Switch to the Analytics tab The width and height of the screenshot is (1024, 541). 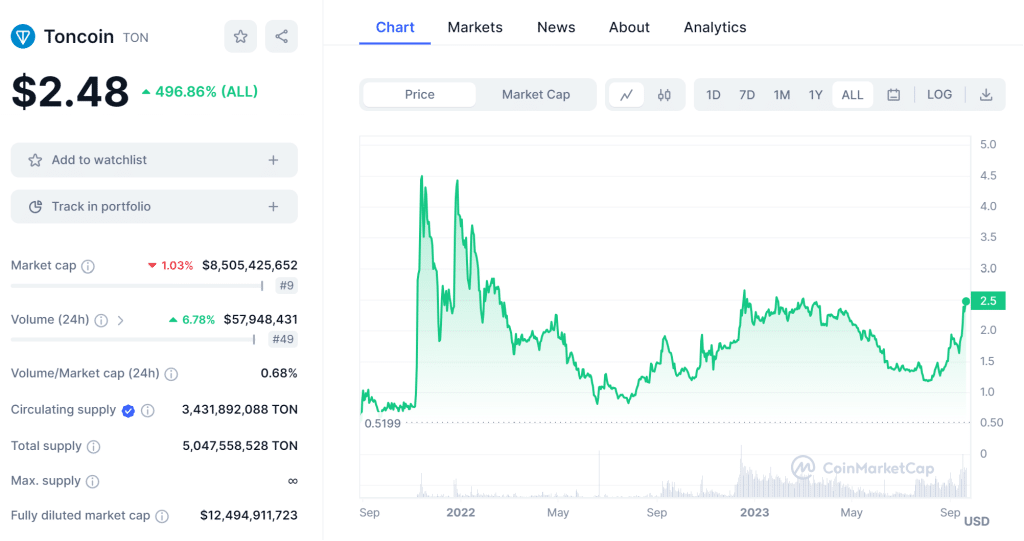pyautogui.click(x=714, y=27)
